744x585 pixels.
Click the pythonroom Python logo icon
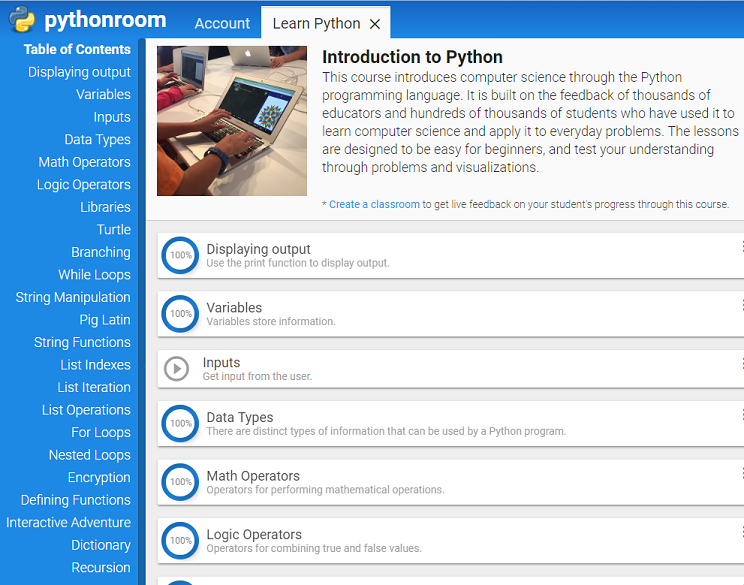pos(22,19)
